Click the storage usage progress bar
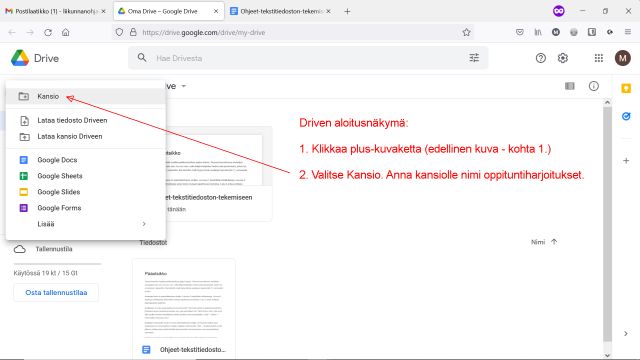 [x=57, y=264]
